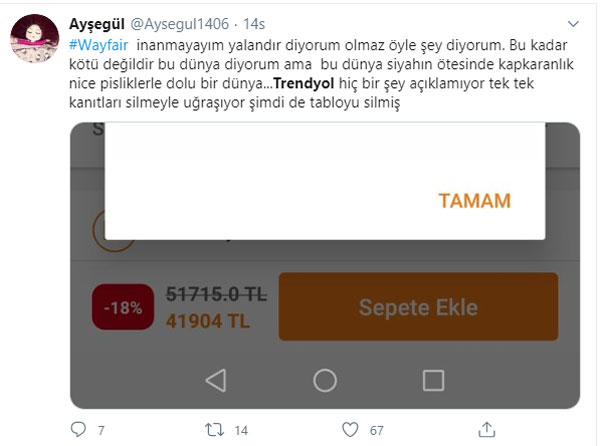Open Ayşegül's profile avatar

tap(34, 38)
